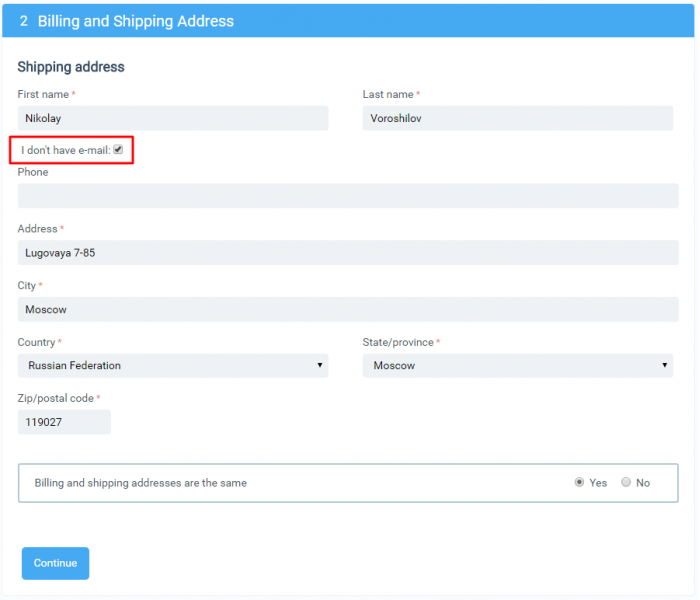Focus the Last name field
This screenshot has height=600, width=700.
tap(518, 118)
